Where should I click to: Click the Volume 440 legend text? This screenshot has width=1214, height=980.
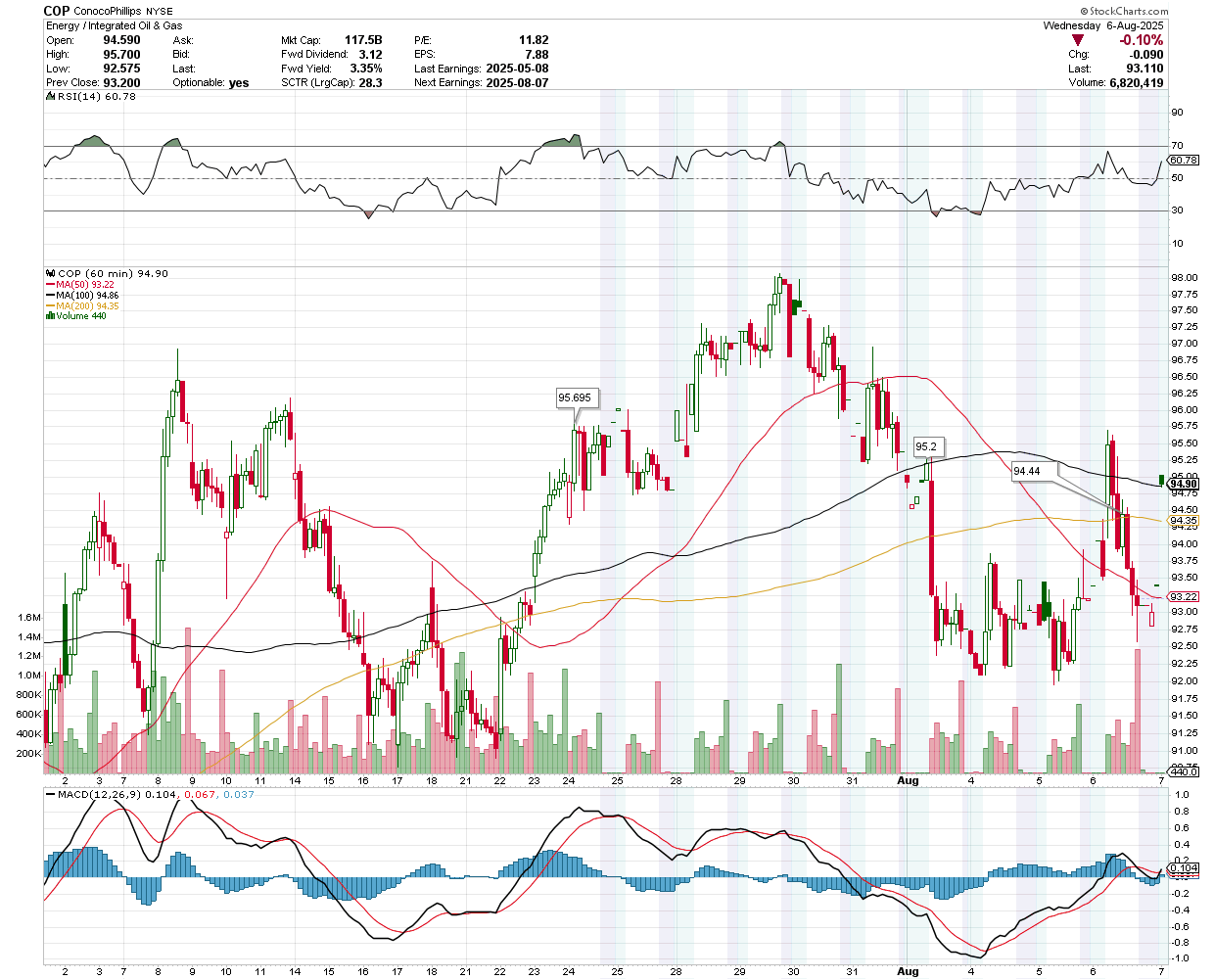coord(81,316)
